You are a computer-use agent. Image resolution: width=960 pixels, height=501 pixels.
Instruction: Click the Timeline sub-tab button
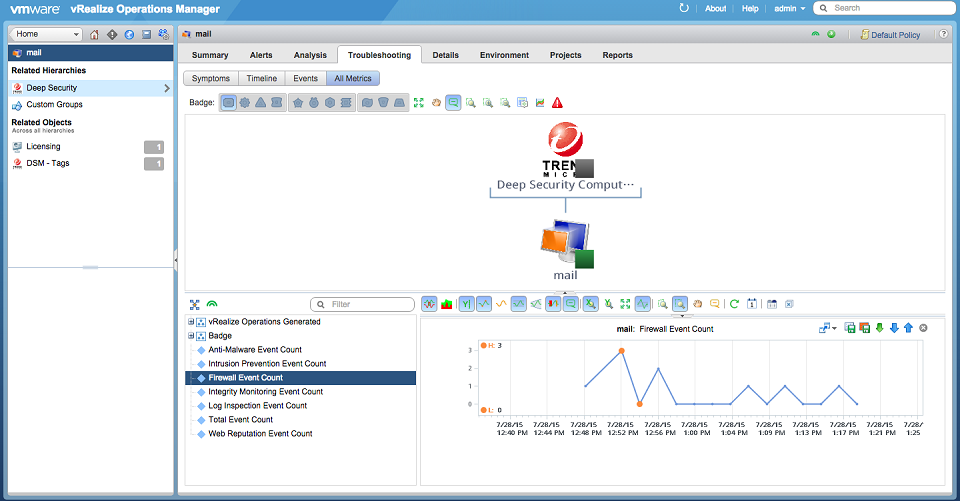point(260,78)
